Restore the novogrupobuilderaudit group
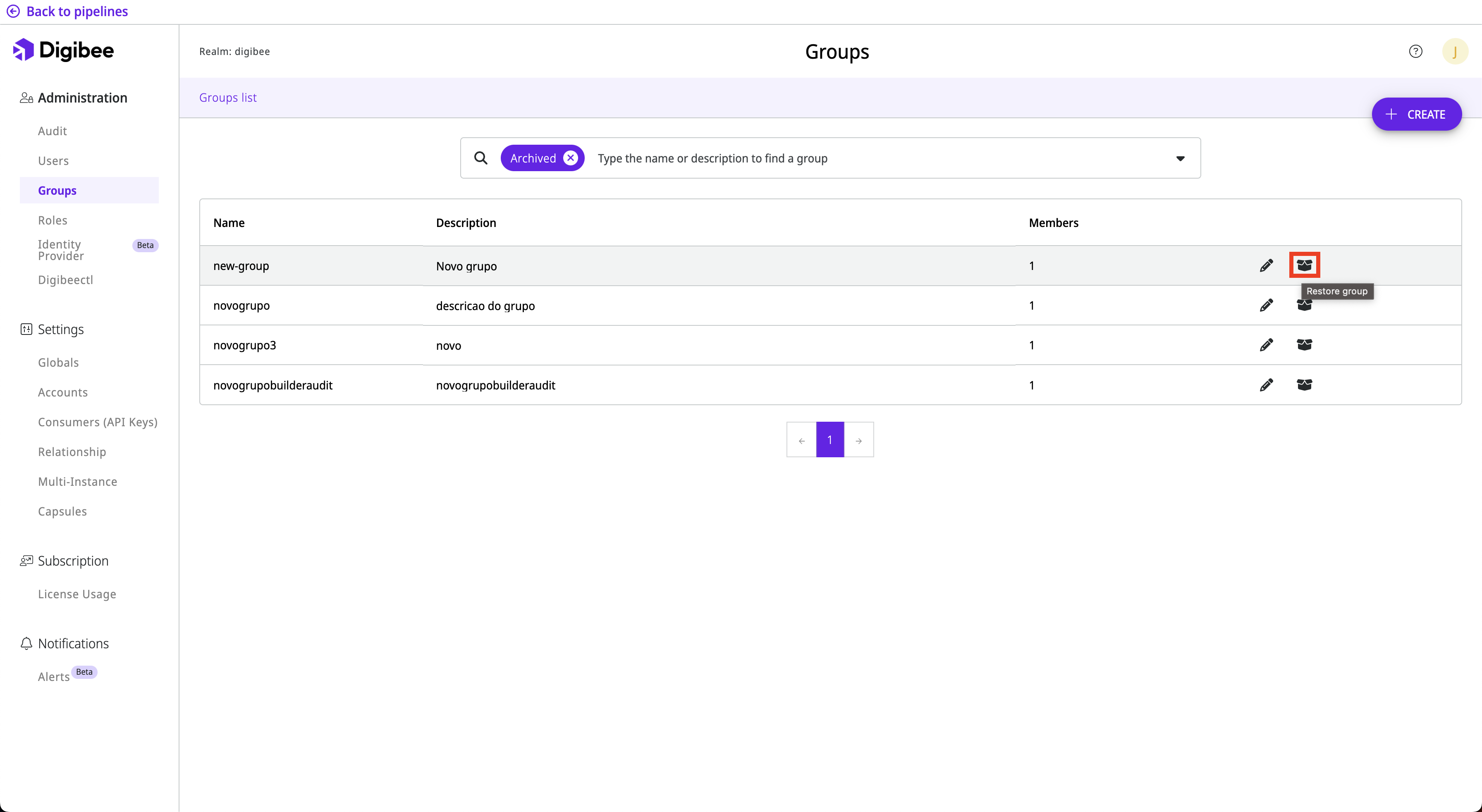Viewport: 1482px width, 812px height. click(1304, 385)
